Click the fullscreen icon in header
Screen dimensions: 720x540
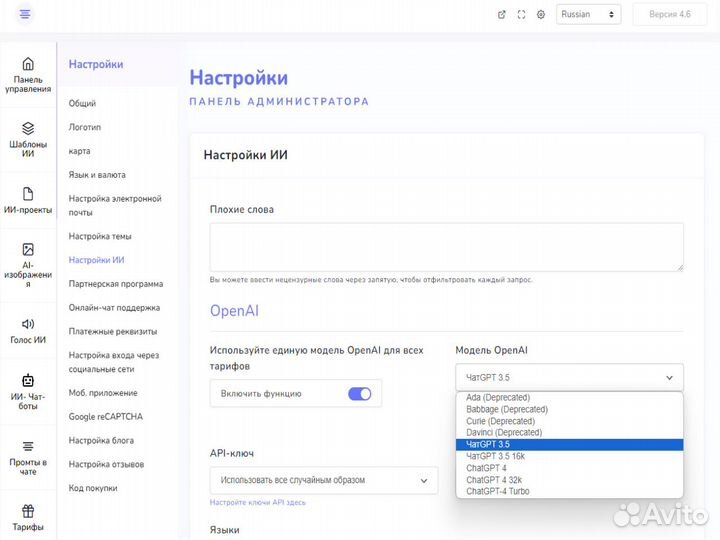521,15
